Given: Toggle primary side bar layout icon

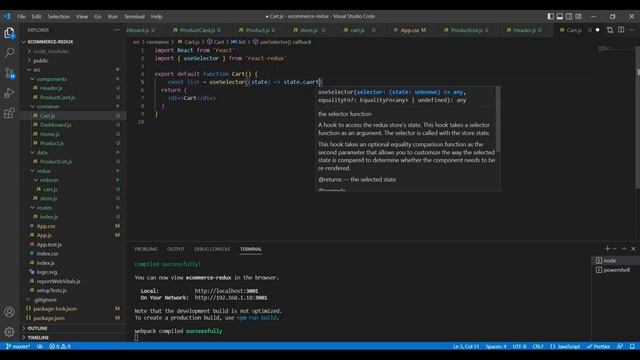Looking at the screenshot, I should (551, 16).
